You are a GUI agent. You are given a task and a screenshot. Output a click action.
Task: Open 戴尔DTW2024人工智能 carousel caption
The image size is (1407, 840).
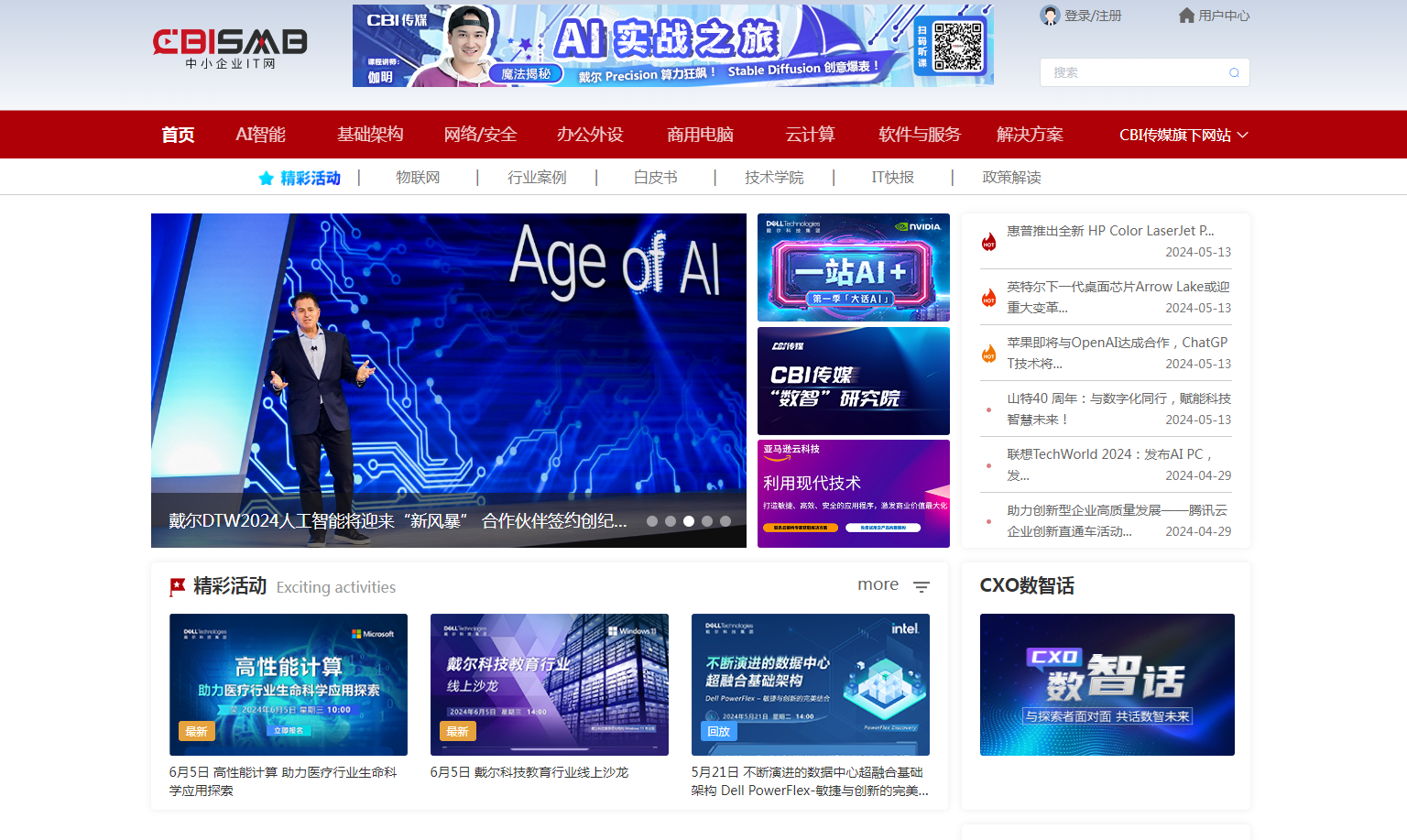398,520
